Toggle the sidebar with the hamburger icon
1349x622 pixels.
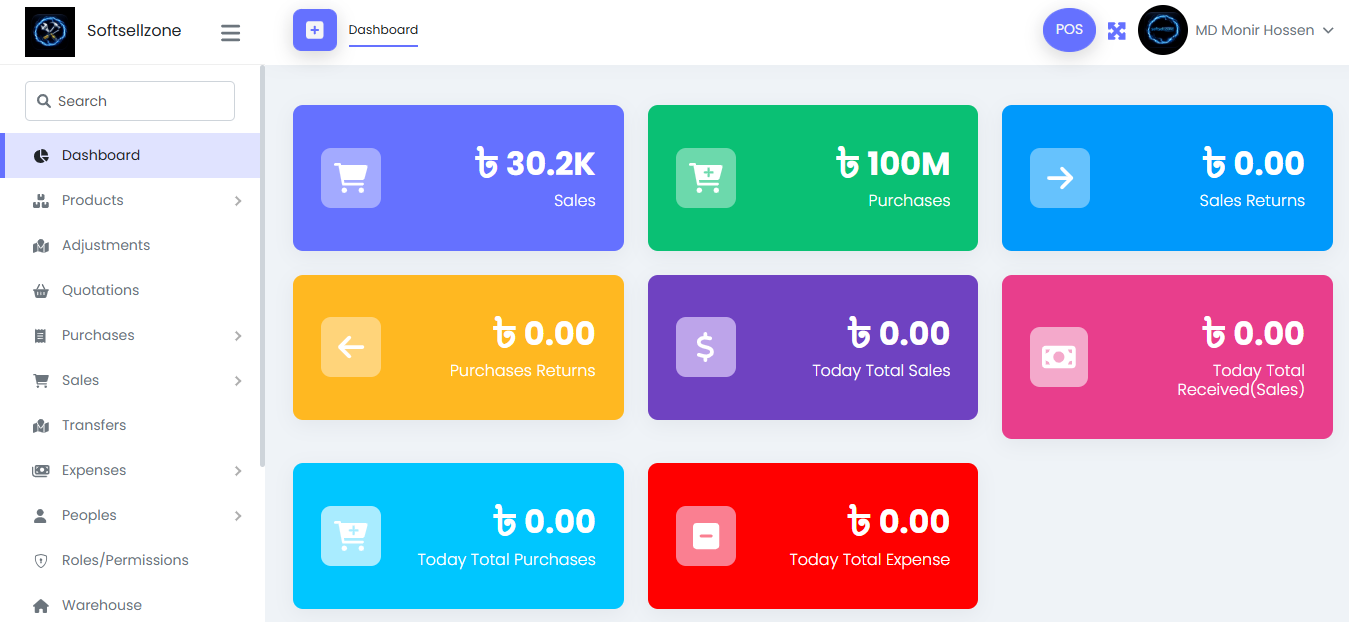[x=230, y=32]
